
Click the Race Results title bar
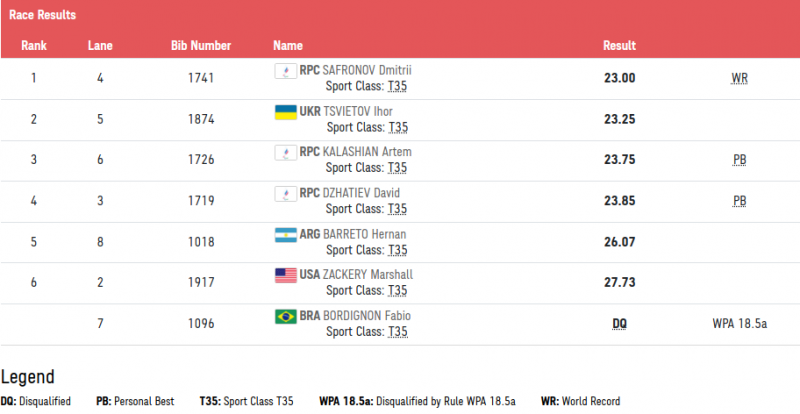[x=400, y=16]
